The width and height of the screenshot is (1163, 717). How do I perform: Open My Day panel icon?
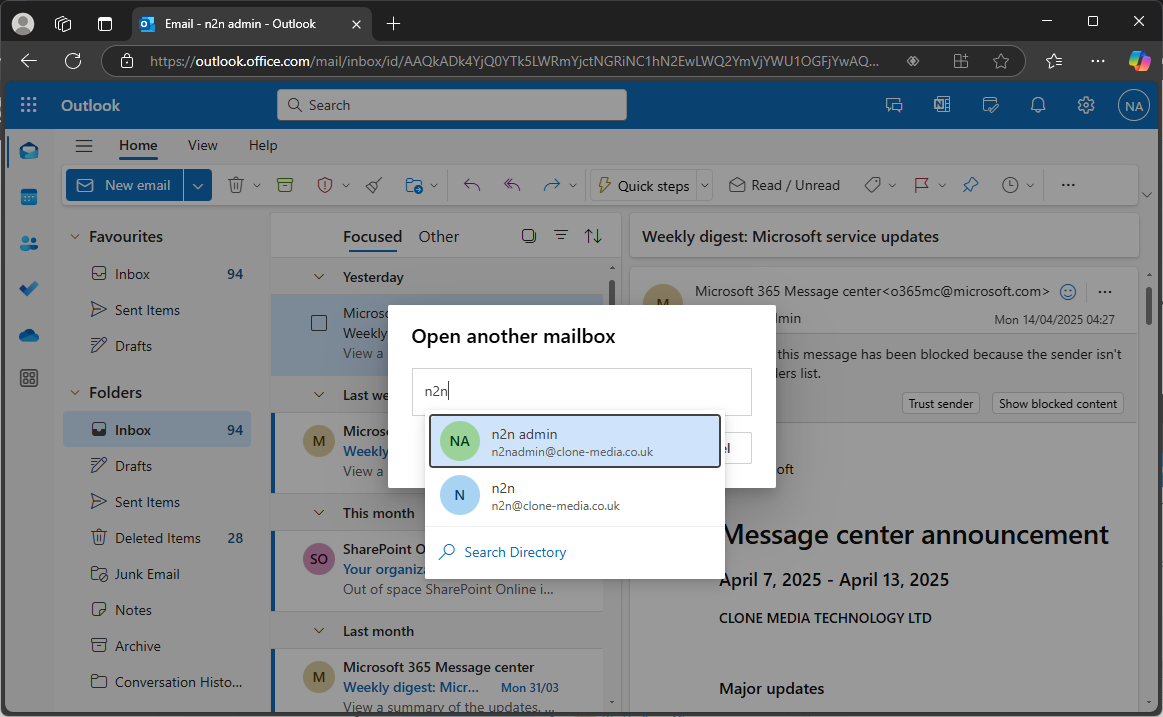pos(990,105)
